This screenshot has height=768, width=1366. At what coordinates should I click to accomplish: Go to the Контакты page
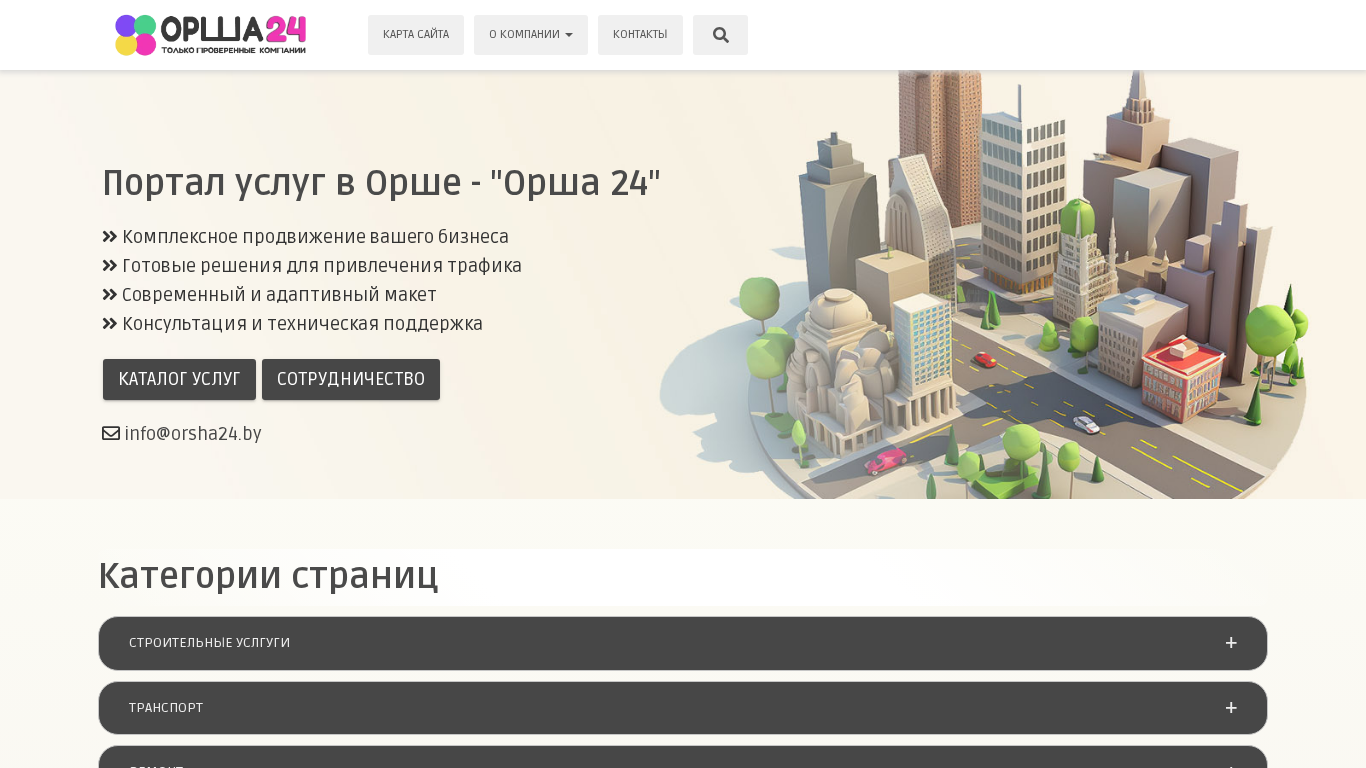[x=640, y=35]
